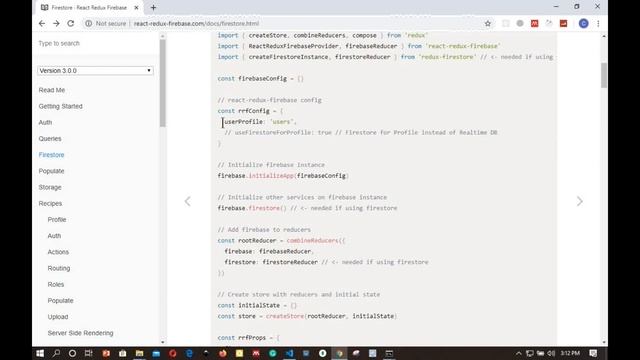Click the userProfile: 'users' code line

click(260, 122)
